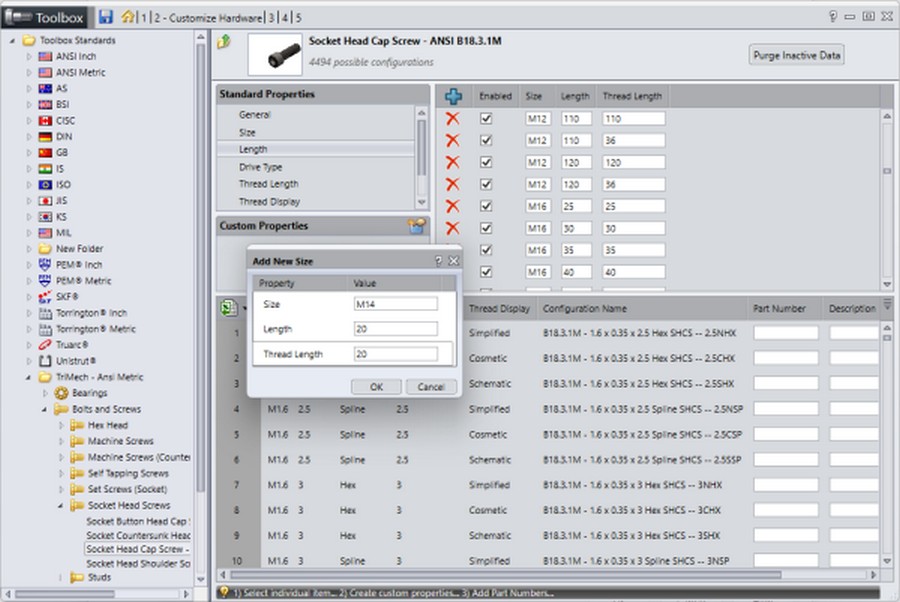Uncheck Enabled for M16 30 row

pyautogui.click(x=486, y=228)
